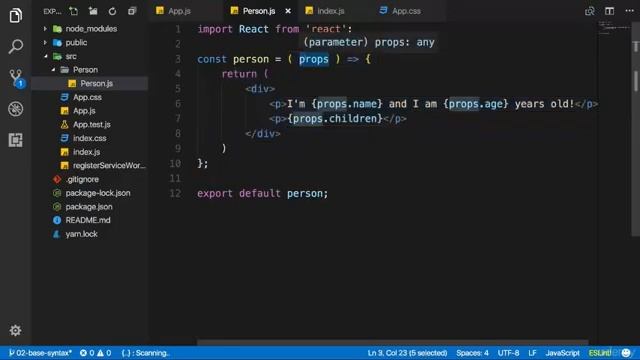
Task: Split the editor to the side
Action: click(x=609, y=11)
